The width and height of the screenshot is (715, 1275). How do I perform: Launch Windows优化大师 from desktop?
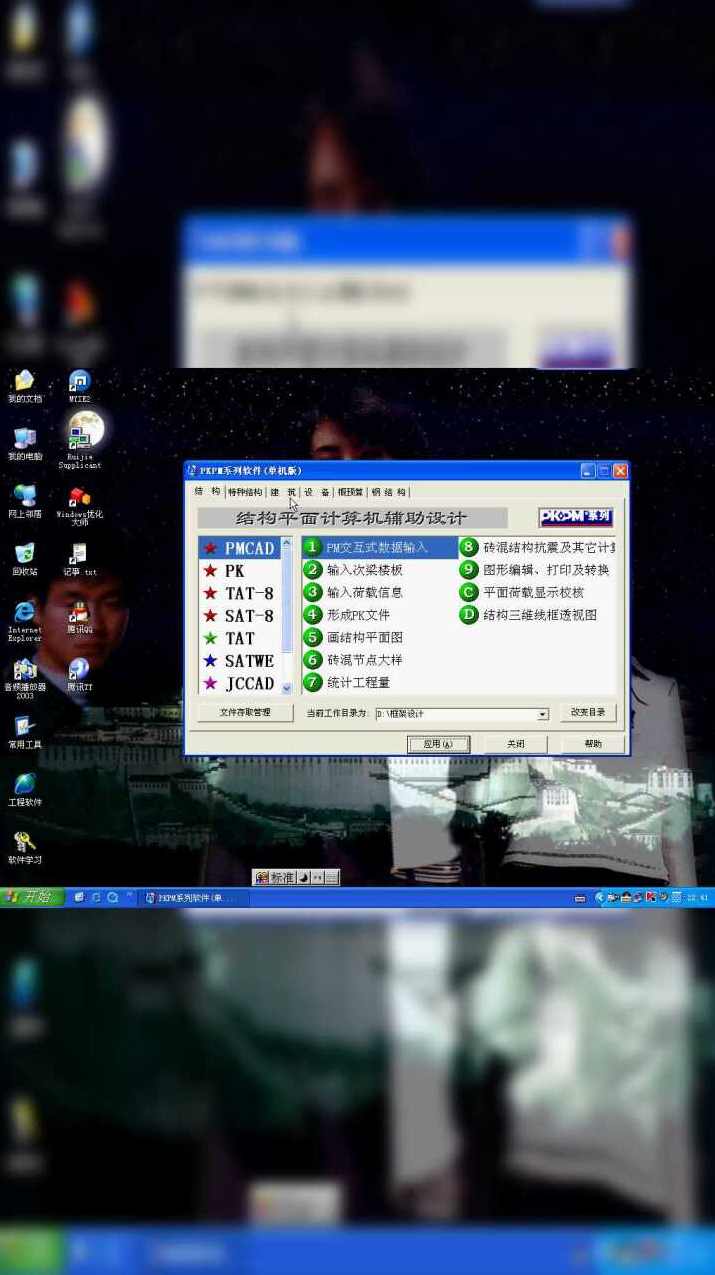click(80, 506)
